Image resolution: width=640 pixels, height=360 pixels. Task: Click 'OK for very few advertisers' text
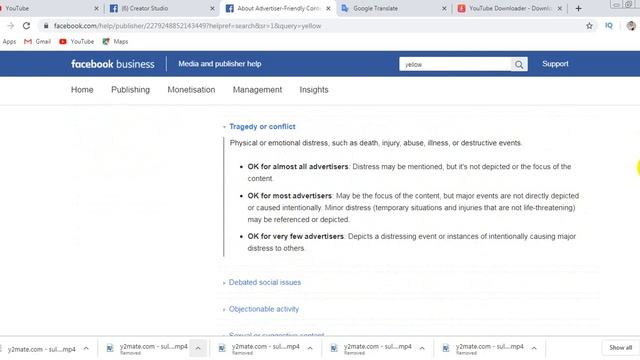coord(296,236)
